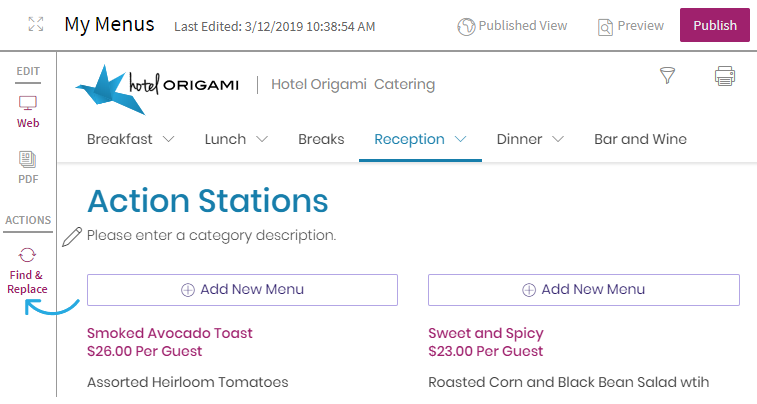Click the pencil icon beside category description

coord(72,237)
